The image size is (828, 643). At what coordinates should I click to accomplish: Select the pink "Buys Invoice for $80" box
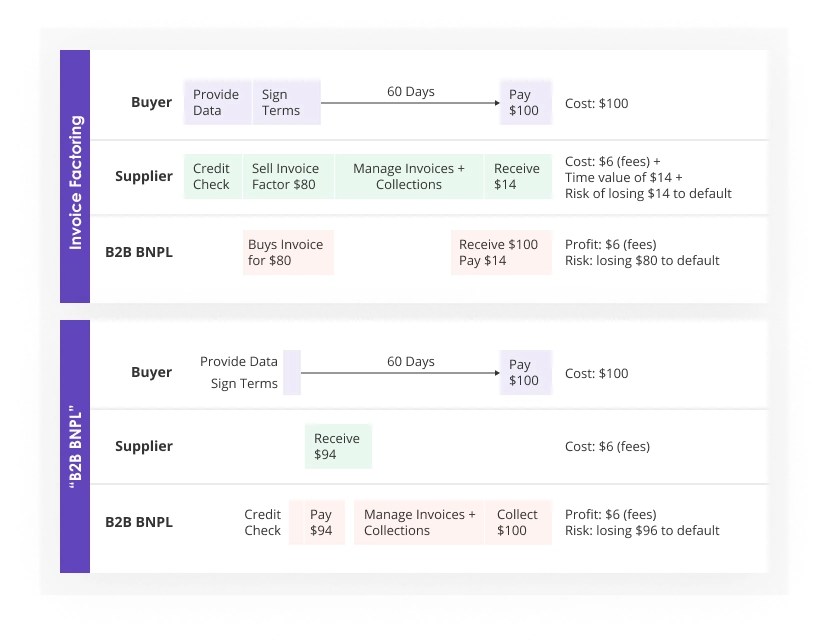point(287,252)
